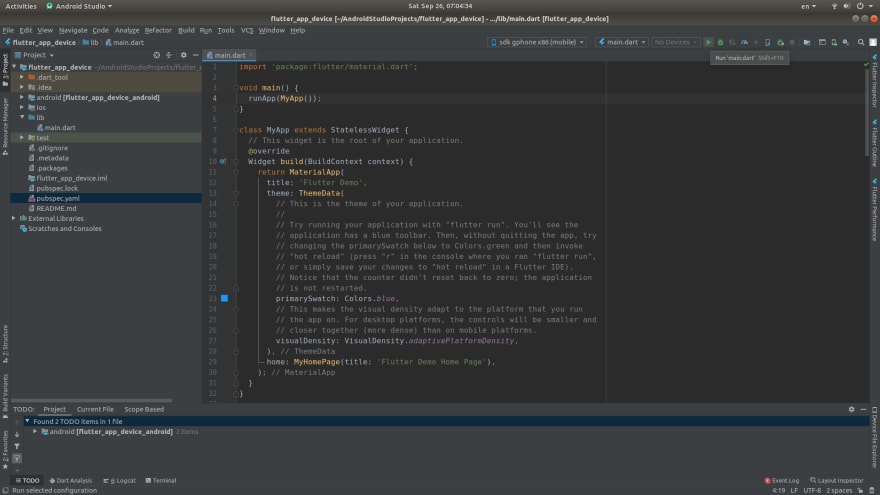Expand android entry in TODO results
880x495 pixels.
point(35,432)
